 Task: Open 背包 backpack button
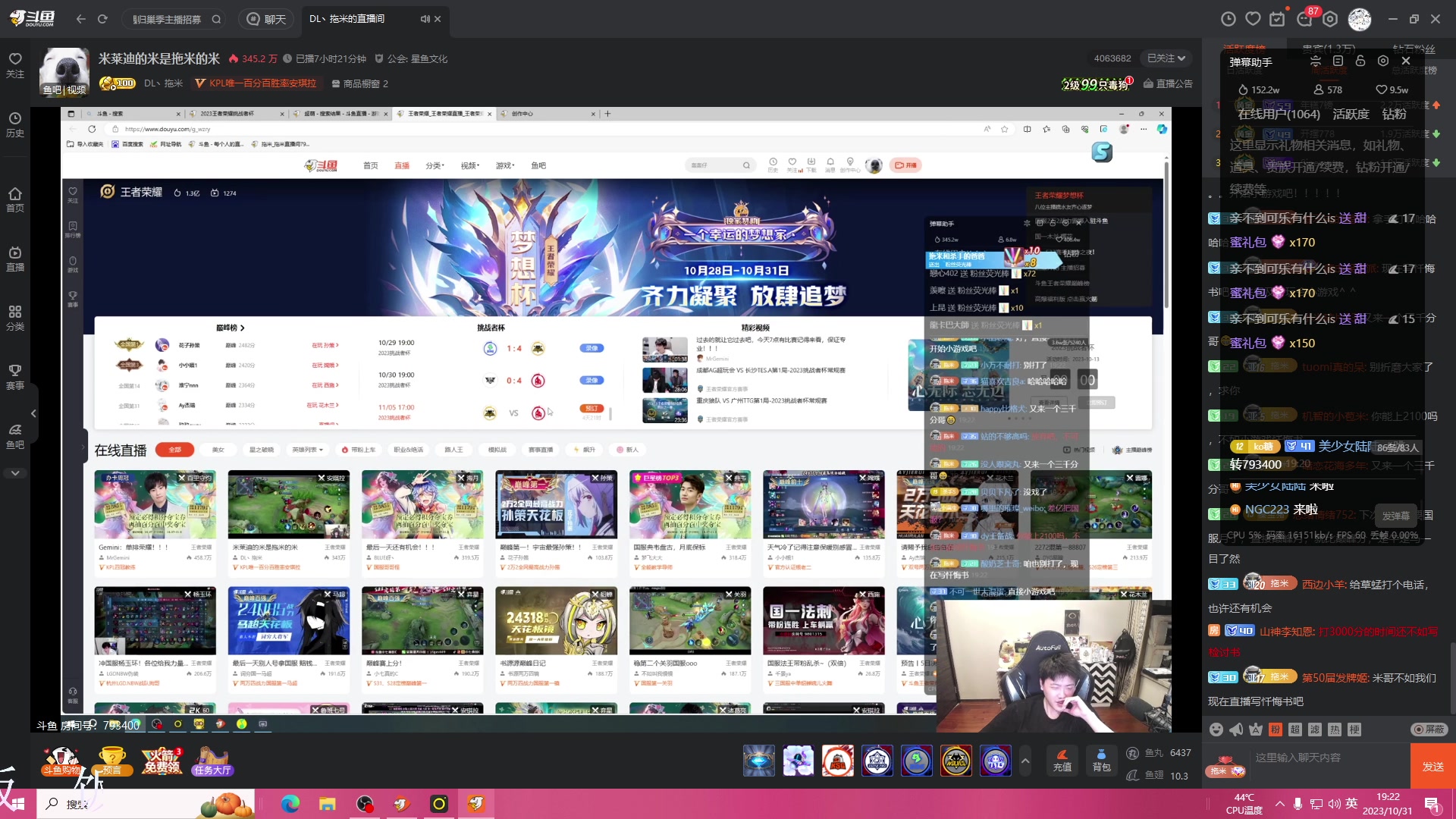[x=1101, y=761]
